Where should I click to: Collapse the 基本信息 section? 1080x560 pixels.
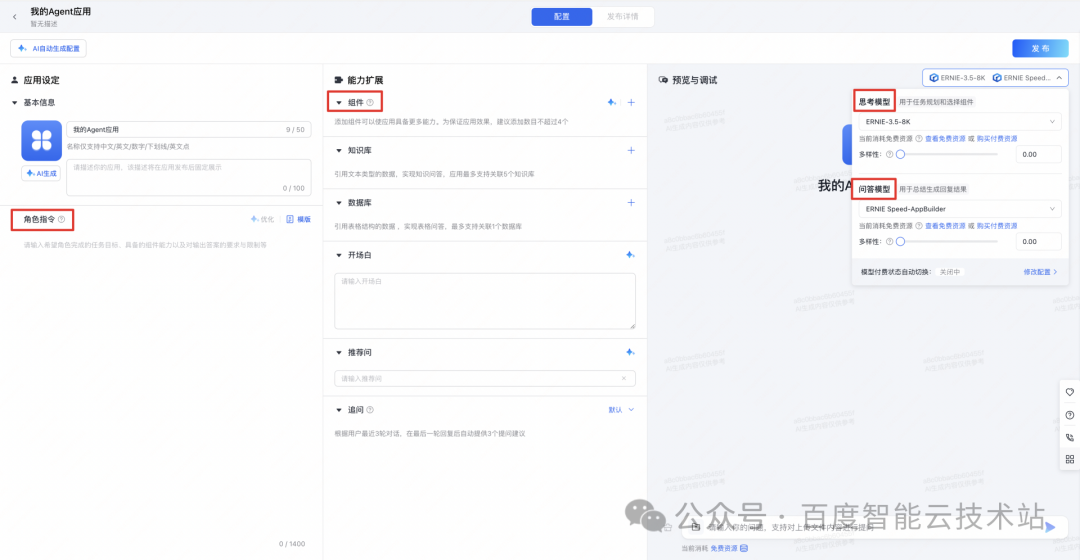(14, 103)
